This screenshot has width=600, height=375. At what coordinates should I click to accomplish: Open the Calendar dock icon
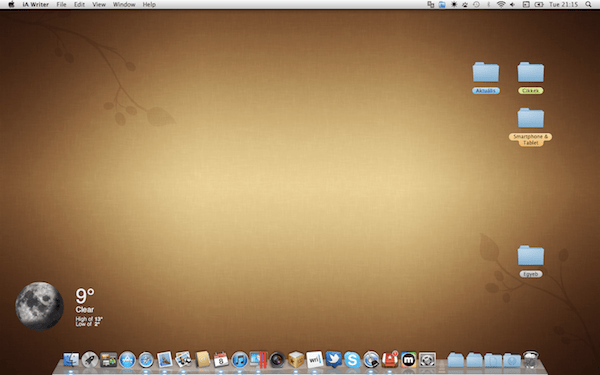[x=221, y=360]
